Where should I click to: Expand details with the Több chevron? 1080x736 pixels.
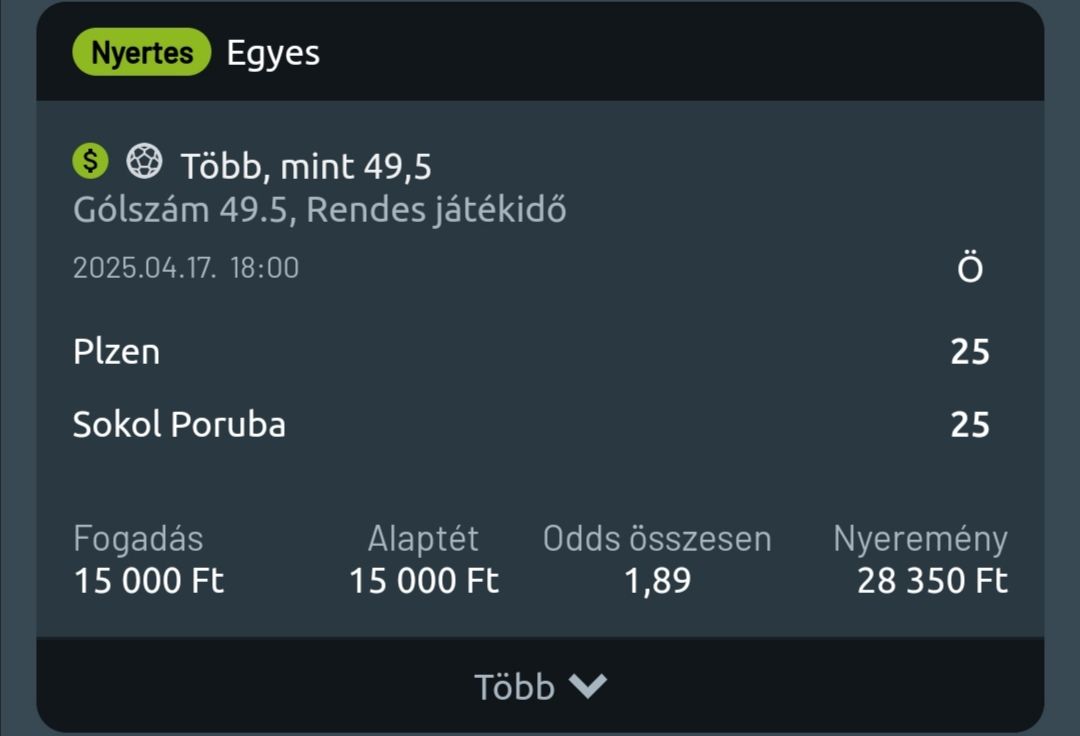588,686
